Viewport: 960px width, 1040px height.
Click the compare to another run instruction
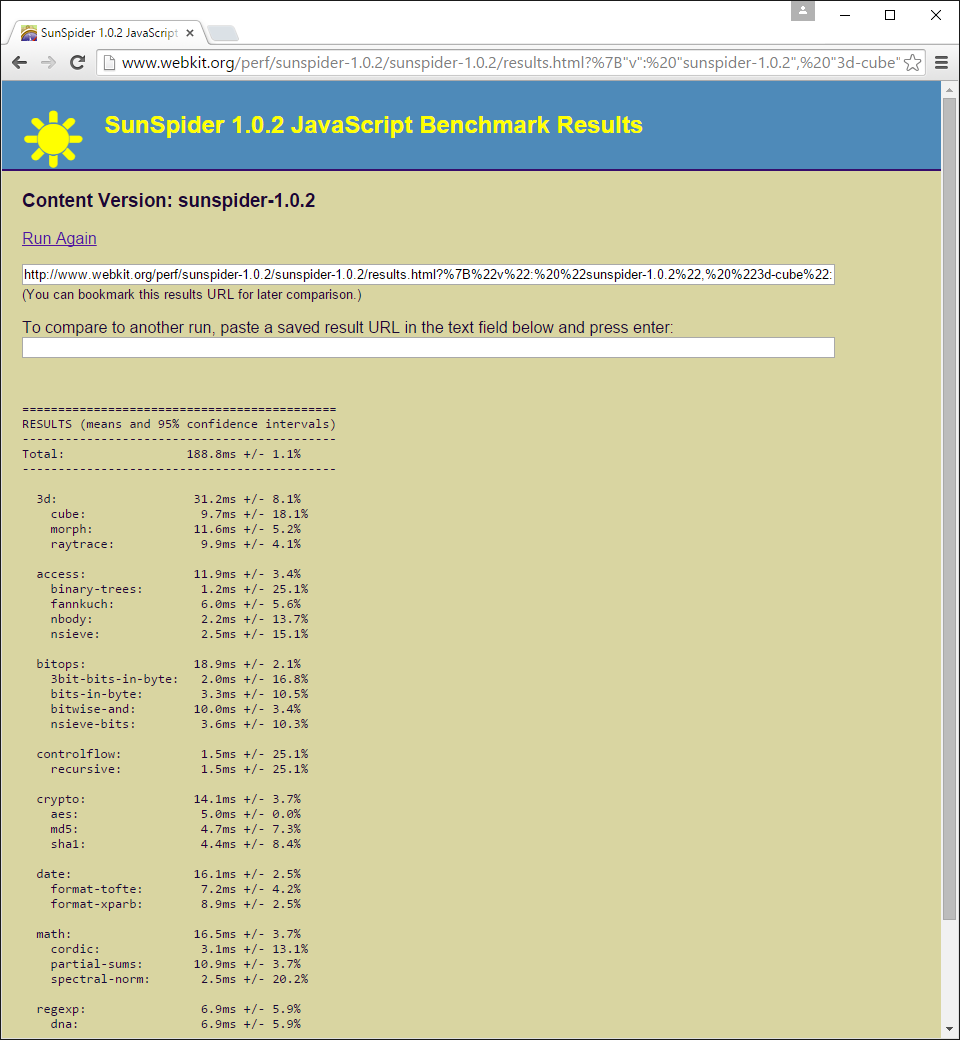[348, 327]
